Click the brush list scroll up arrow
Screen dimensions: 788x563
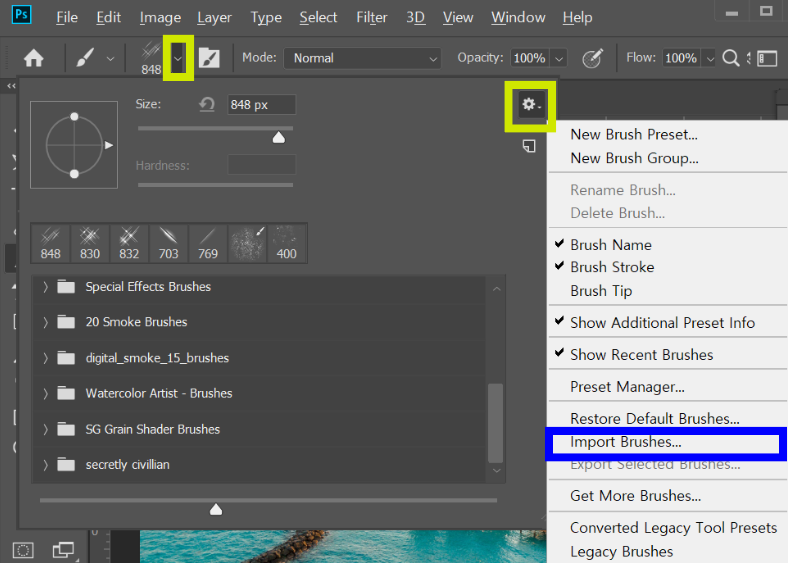(x=497, y=289)
